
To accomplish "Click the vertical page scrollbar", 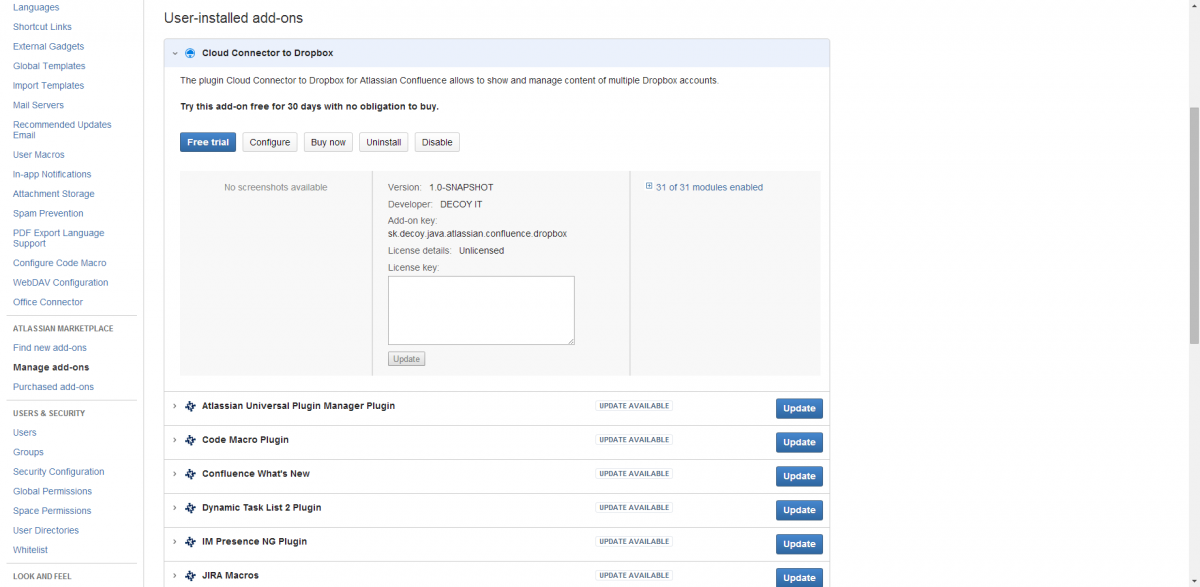I will pos(1194,224).
